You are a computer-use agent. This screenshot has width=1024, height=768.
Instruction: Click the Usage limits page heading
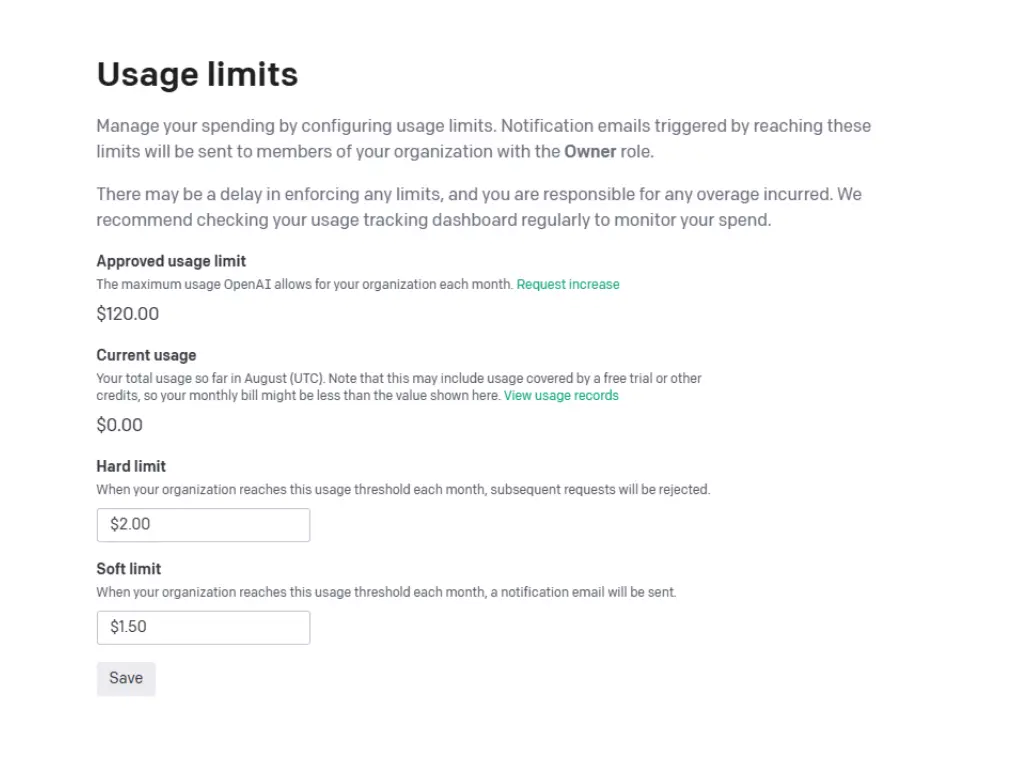197,75
